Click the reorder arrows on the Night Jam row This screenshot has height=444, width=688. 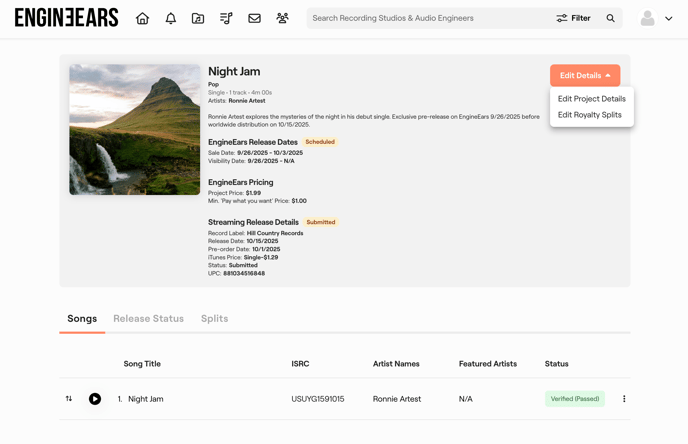point(69,399)
